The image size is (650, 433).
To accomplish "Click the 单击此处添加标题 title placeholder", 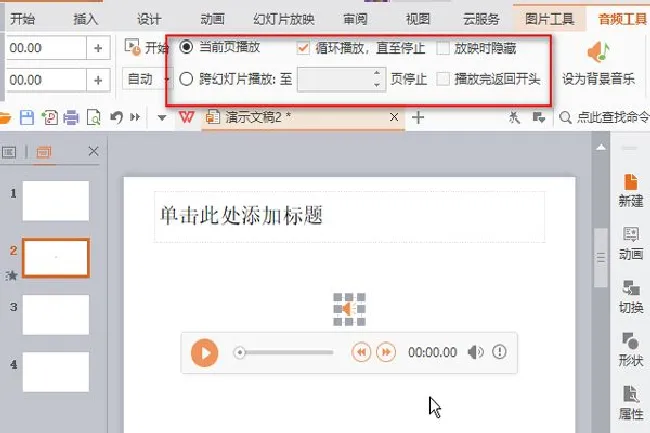I will [349, 217].
